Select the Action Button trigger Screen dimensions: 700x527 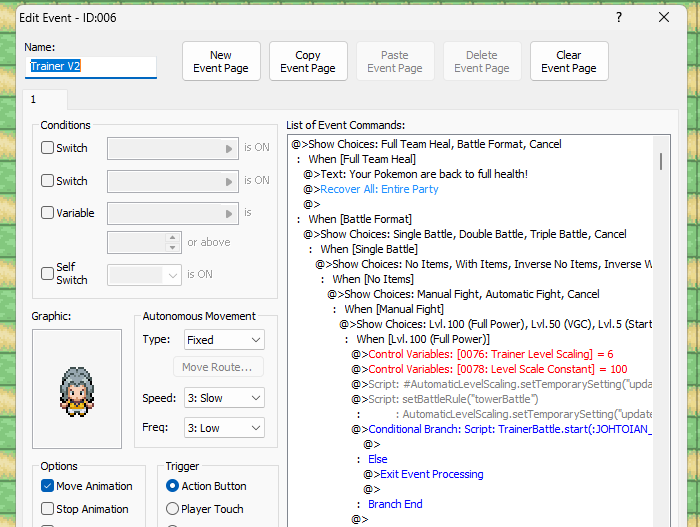[x=173, y=486]
